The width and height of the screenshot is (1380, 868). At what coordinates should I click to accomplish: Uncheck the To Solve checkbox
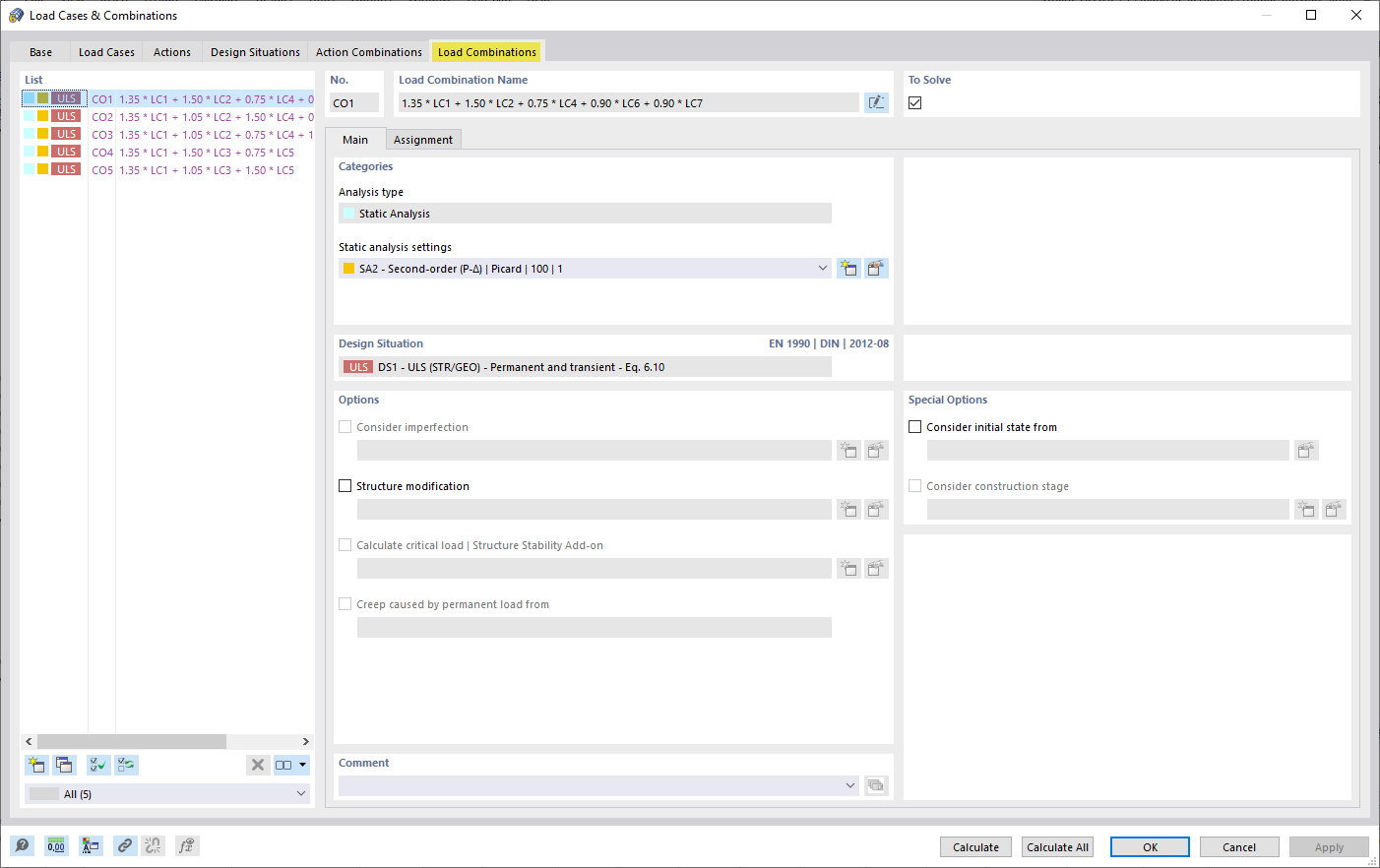point(914,101)
